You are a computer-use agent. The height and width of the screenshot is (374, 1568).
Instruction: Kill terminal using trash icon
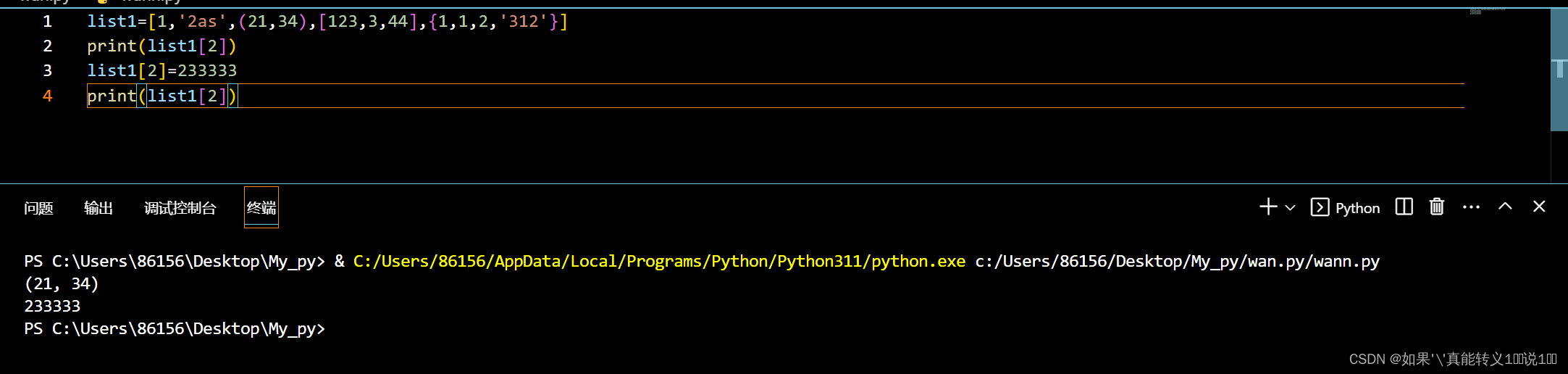pyautogui.click(x=1437, y=207)
